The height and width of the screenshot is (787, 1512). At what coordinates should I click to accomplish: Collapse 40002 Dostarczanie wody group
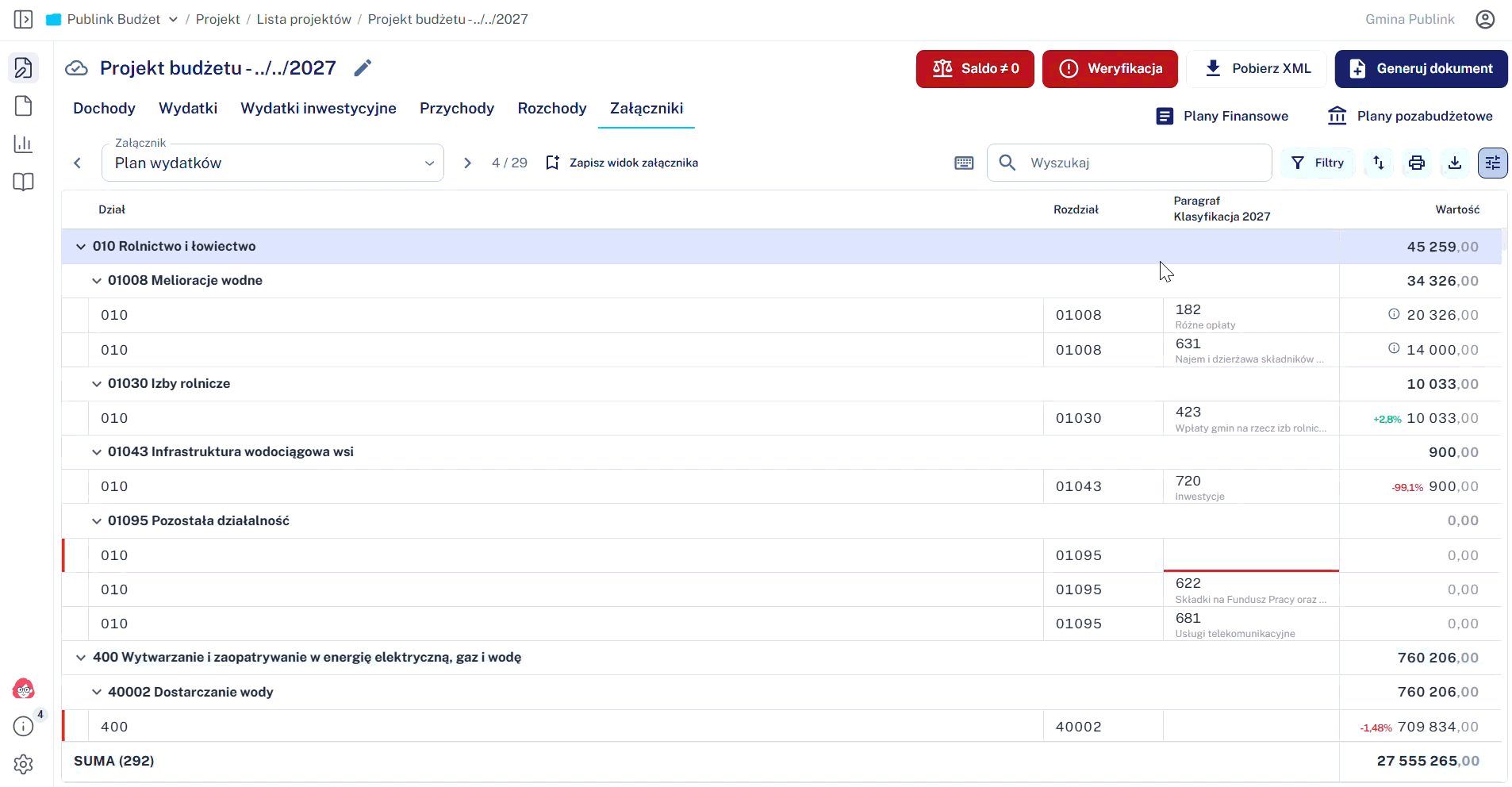tap(96, 692)
